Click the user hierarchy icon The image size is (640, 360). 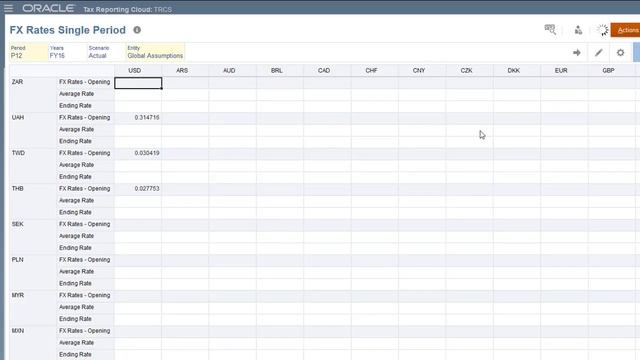[578, 30]
